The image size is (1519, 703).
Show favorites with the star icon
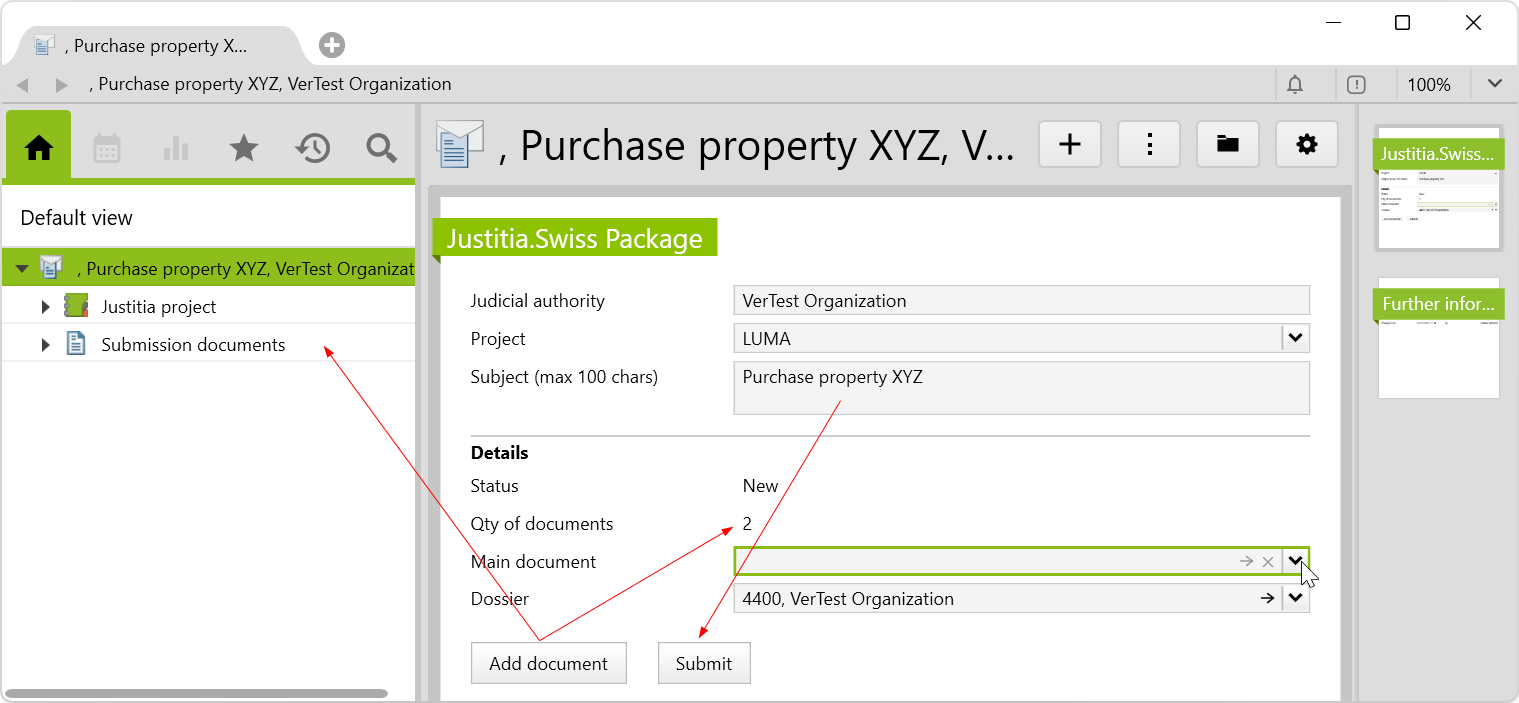244,148
